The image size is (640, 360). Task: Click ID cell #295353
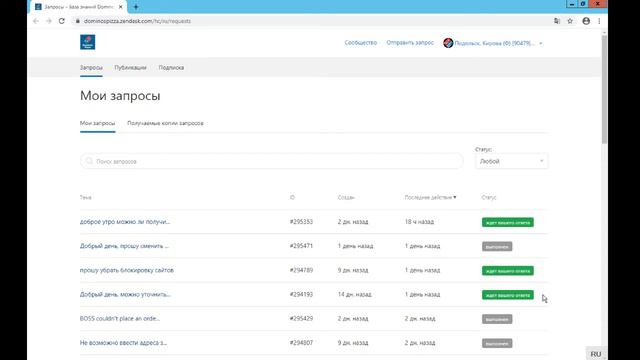(x=301, y=222)
